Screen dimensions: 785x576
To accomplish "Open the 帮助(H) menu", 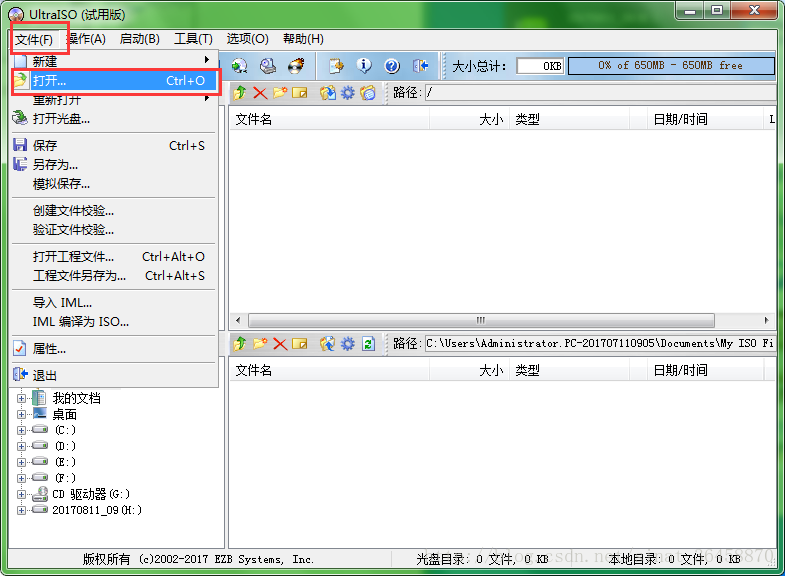I will coord(303,39).
